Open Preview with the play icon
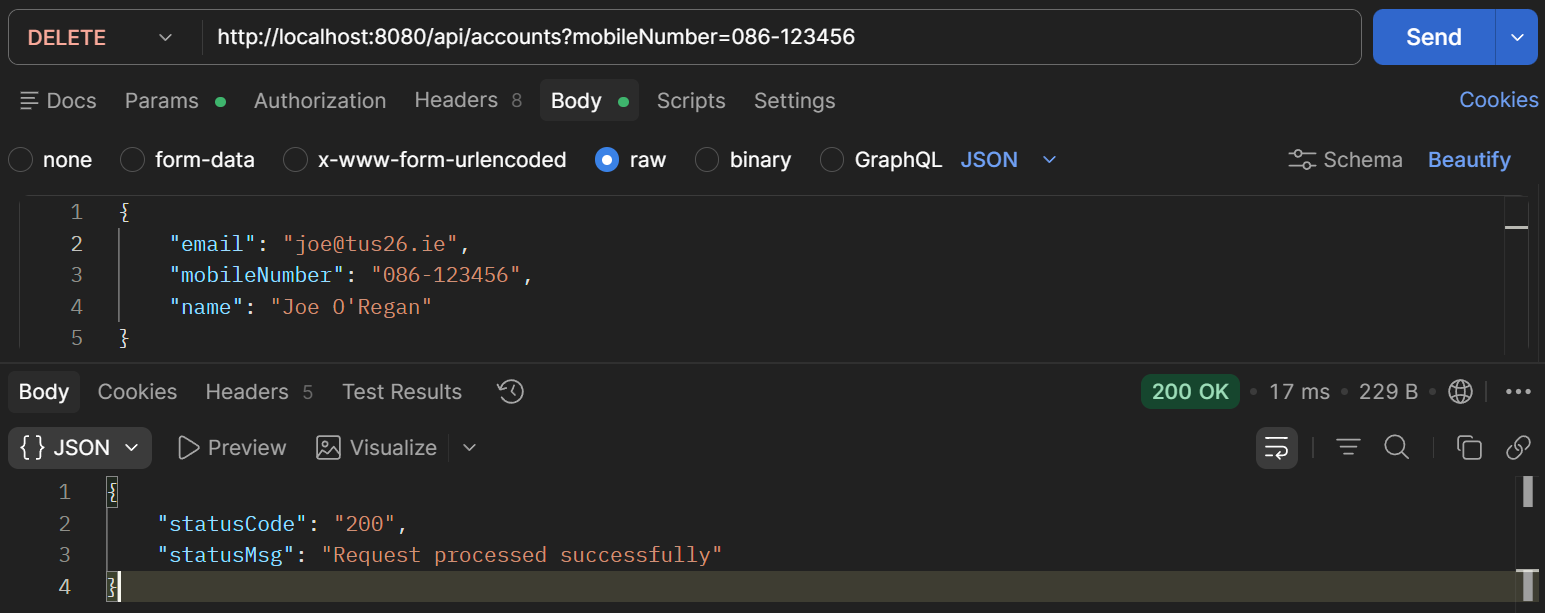This screenshot has width=1545, height=613. [232, 448]
